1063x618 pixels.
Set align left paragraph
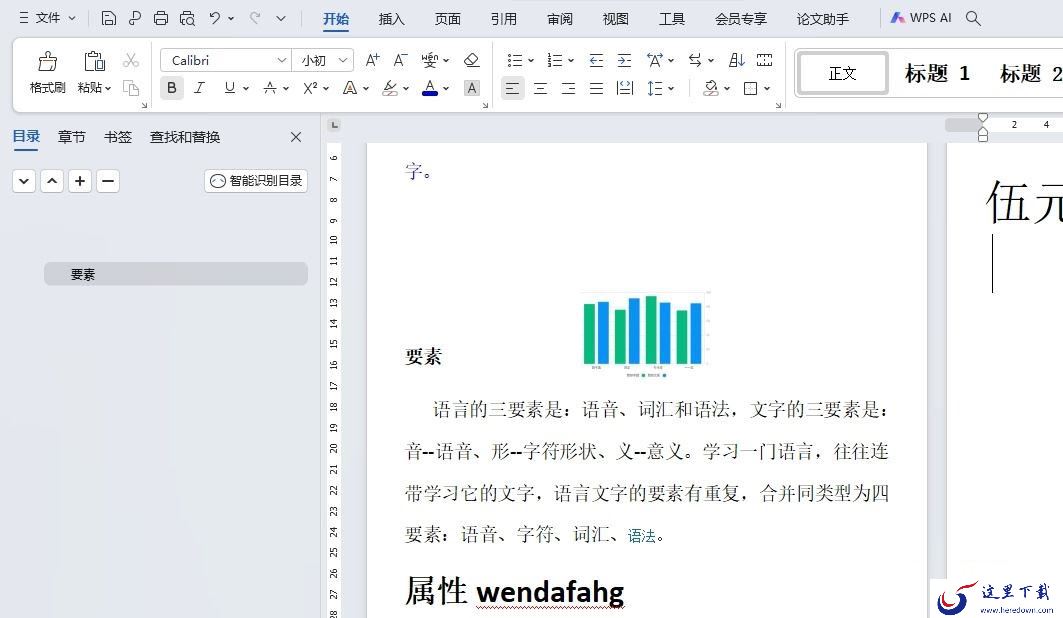pos(513,88)
